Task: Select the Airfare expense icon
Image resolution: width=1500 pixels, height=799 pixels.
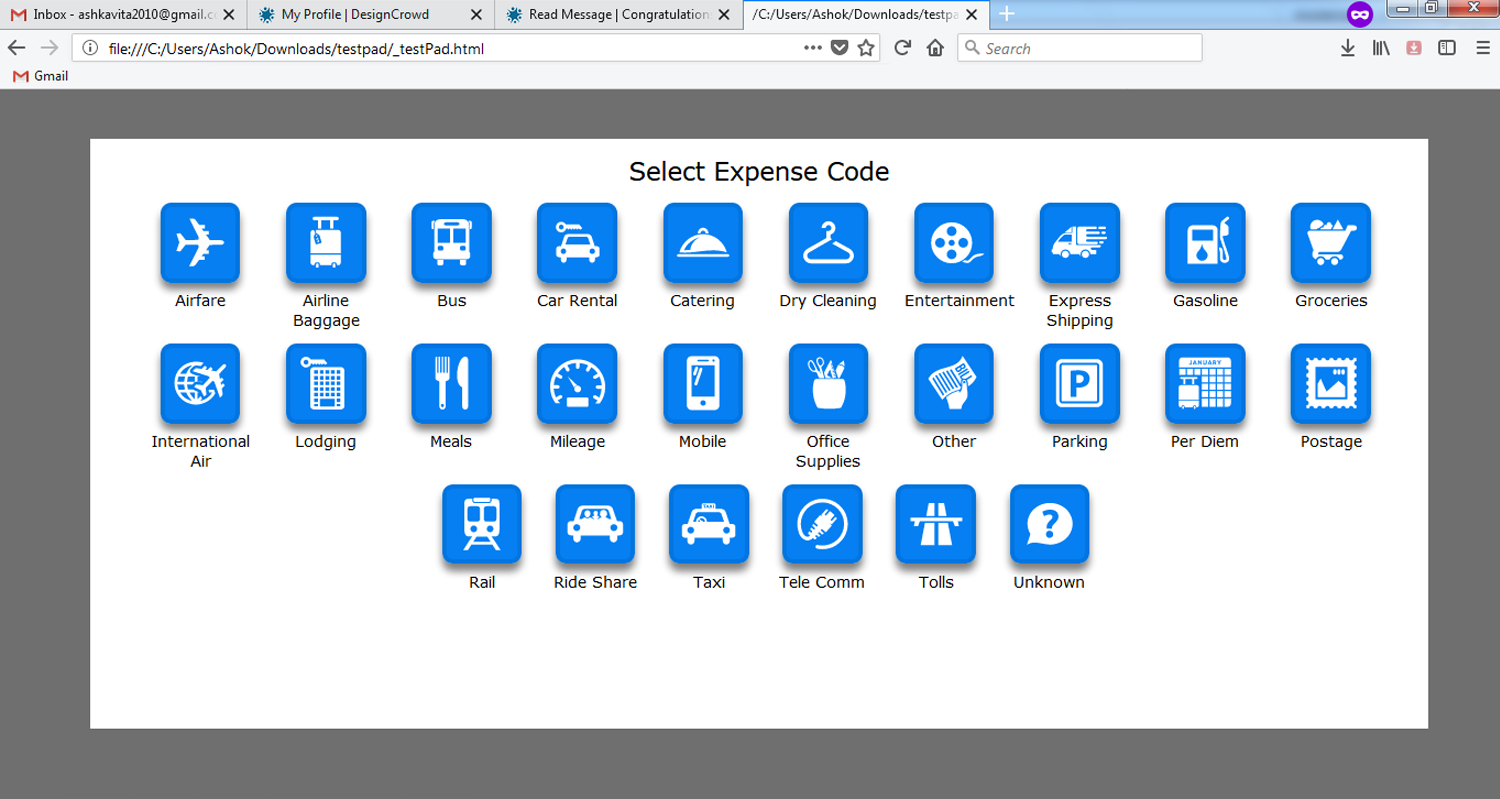Action: pyautogui.click(x=200, y=242)
